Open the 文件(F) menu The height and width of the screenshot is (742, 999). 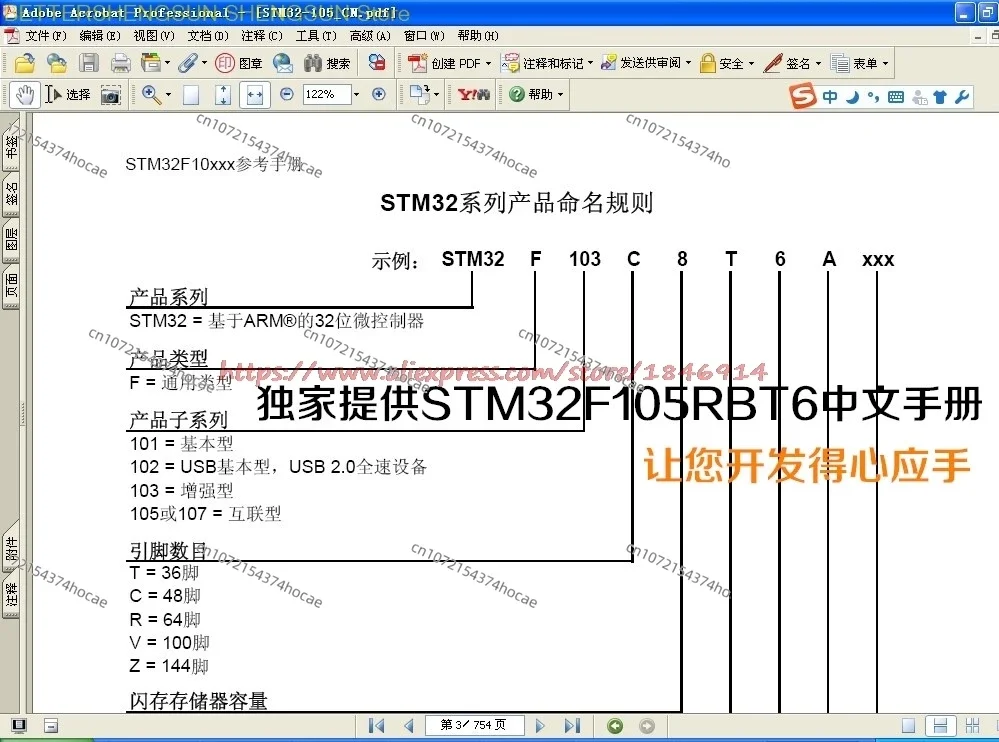45,36
